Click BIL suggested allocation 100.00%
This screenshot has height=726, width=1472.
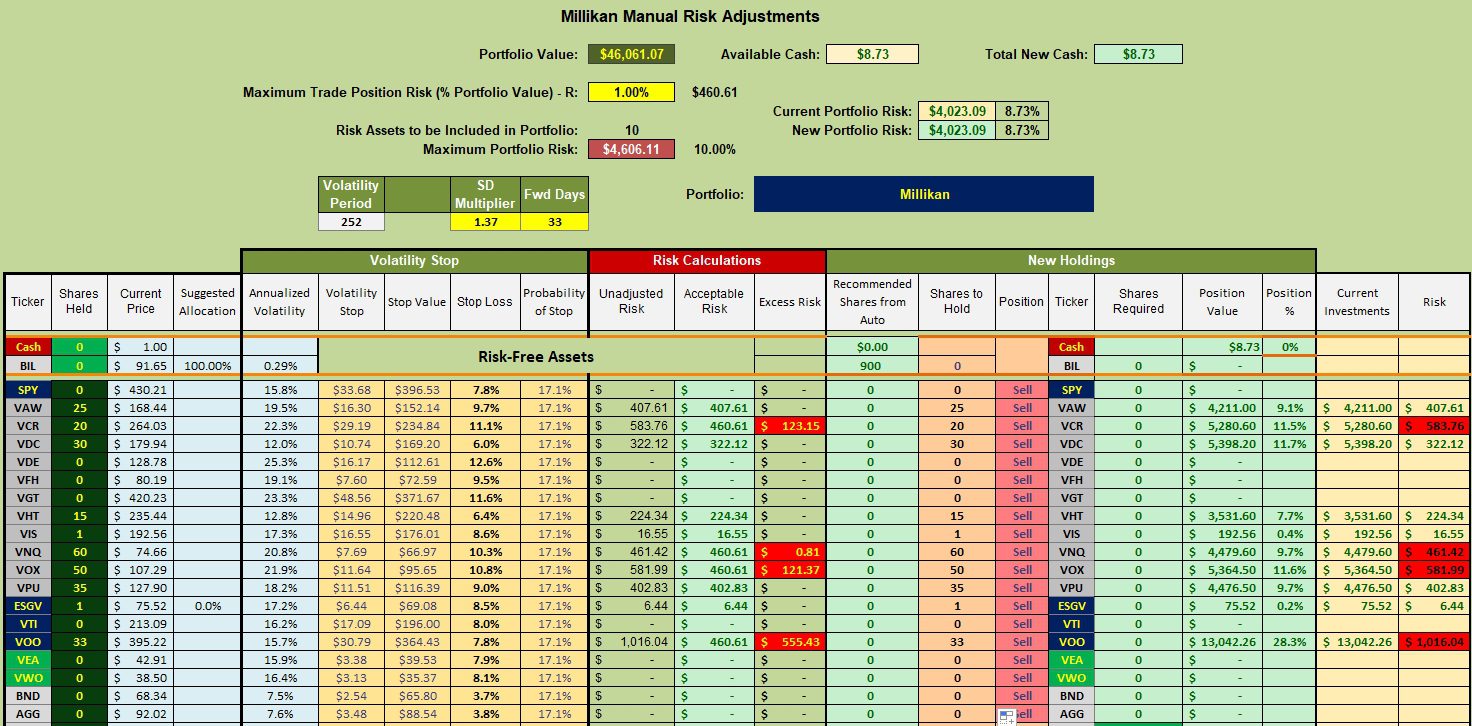click(208, 366)
